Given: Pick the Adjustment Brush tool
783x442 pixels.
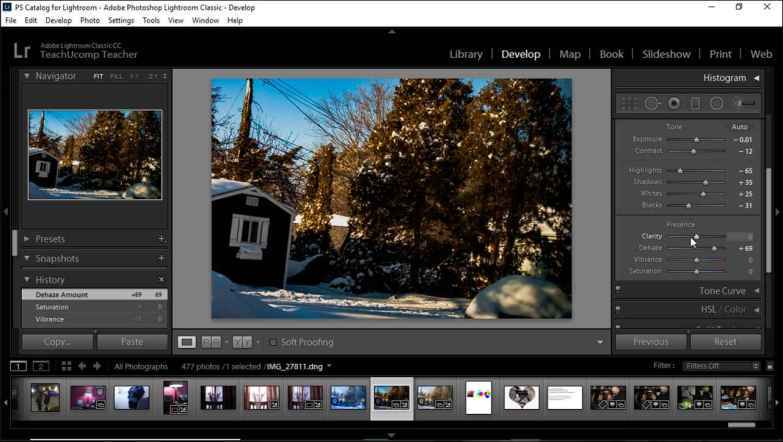Looking at the screenshot, I should pos(745,103).
